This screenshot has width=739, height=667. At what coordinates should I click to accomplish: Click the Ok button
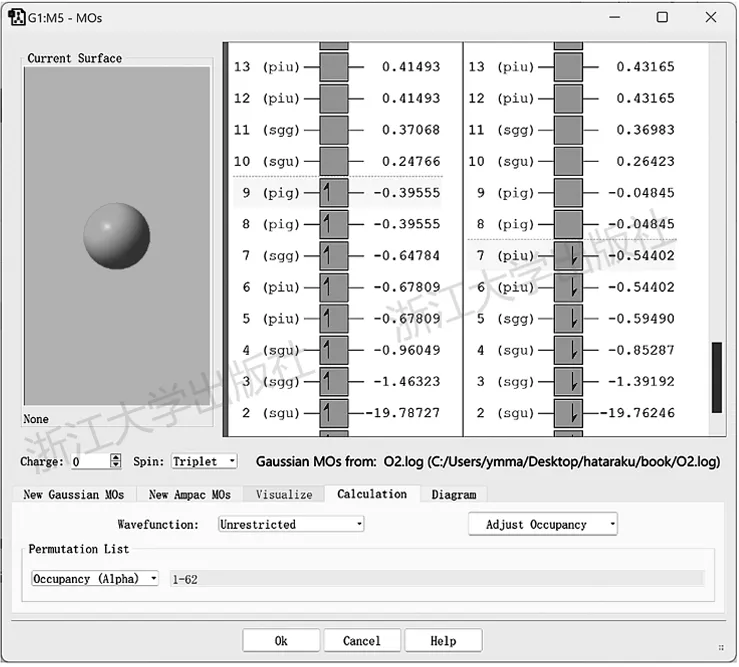pos(281,641)
